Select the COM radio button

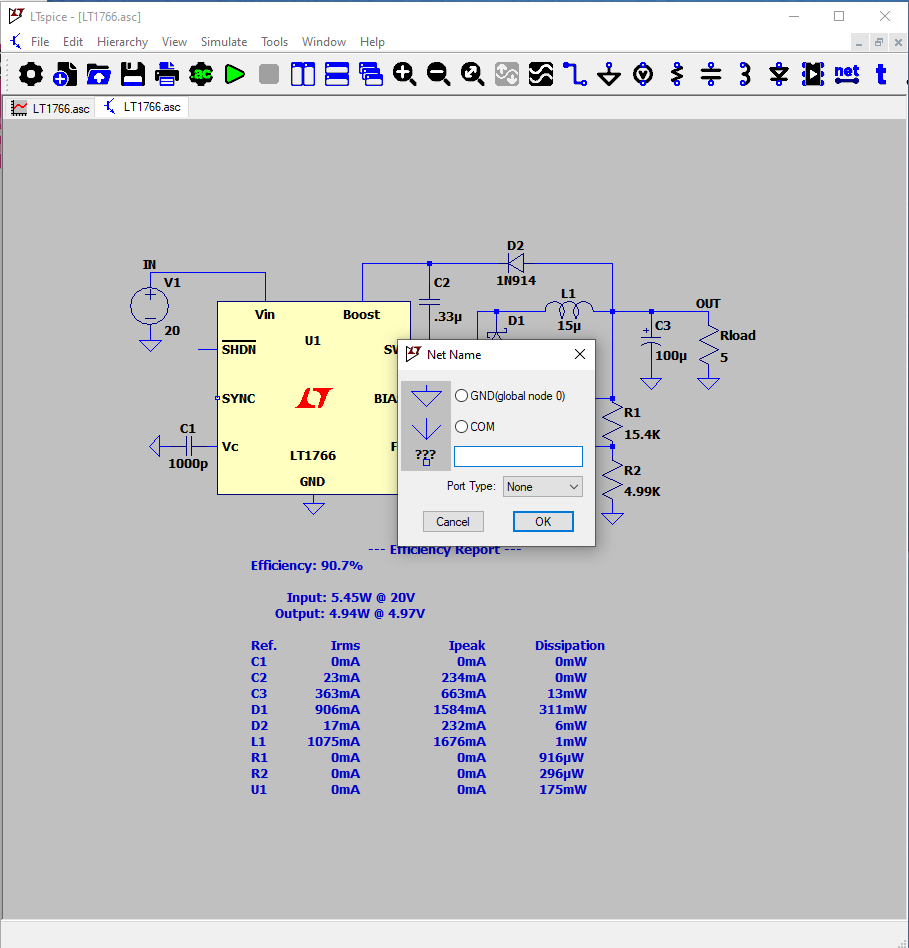tap(462, 427)
